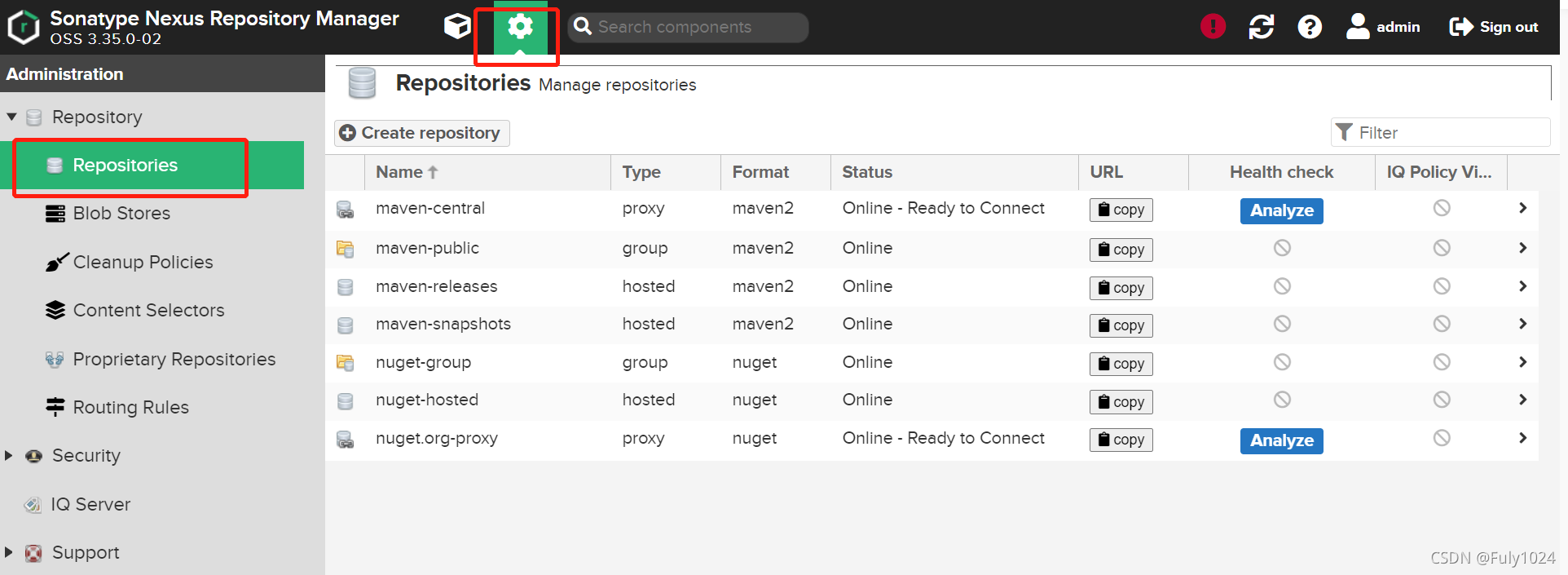Copy the URL of nuget.org-proxy
This screenshot has width=1568, height=575.
1121,440
